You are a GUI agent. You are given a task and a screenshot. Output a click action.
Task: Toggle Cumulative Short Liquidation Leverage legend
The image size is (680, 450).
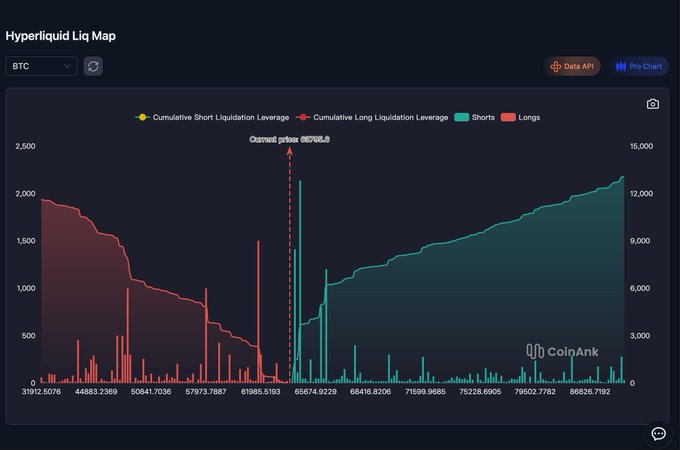(212, 117)
